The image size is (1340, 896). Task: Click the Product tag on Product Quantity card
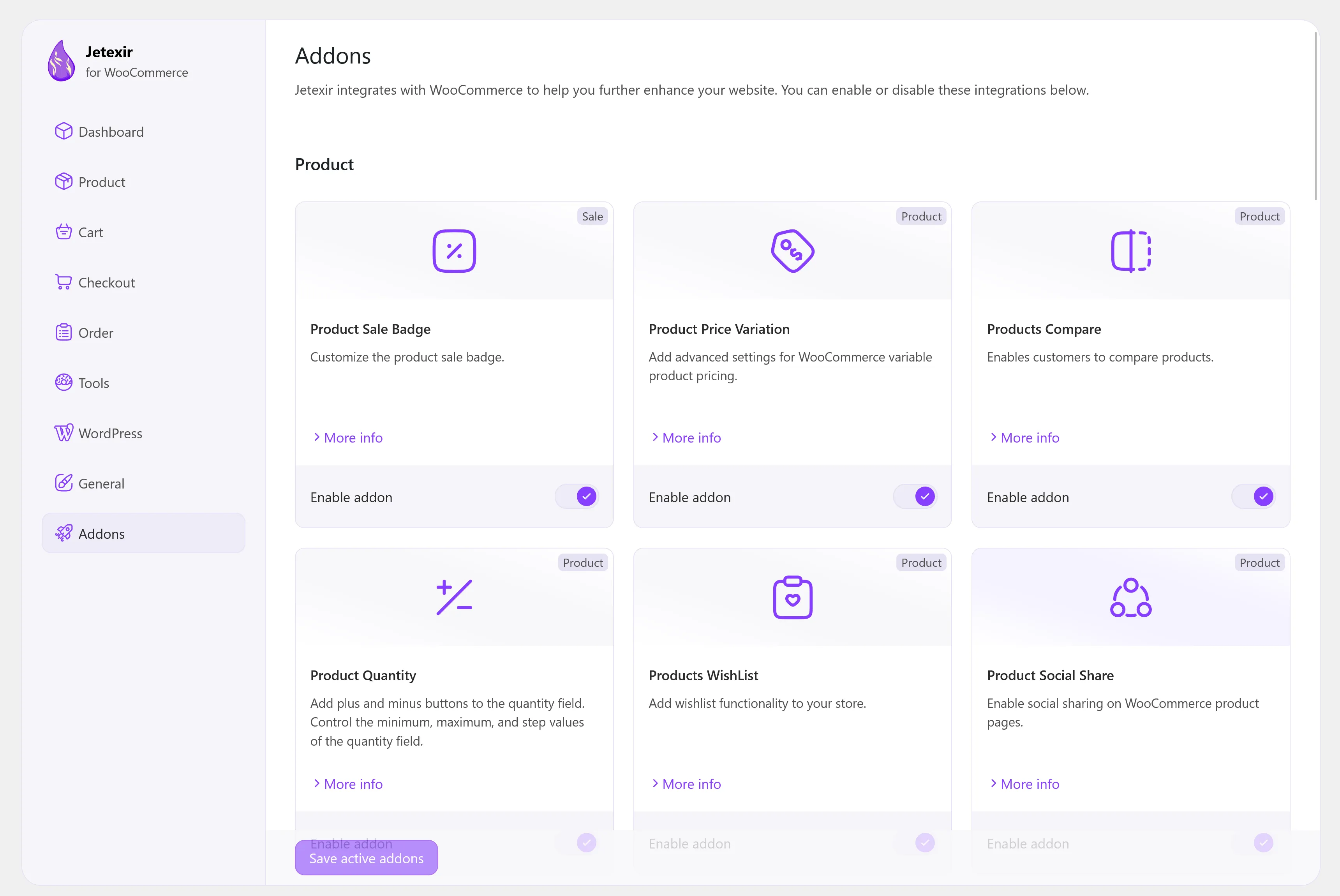click(x=583, y=563)
